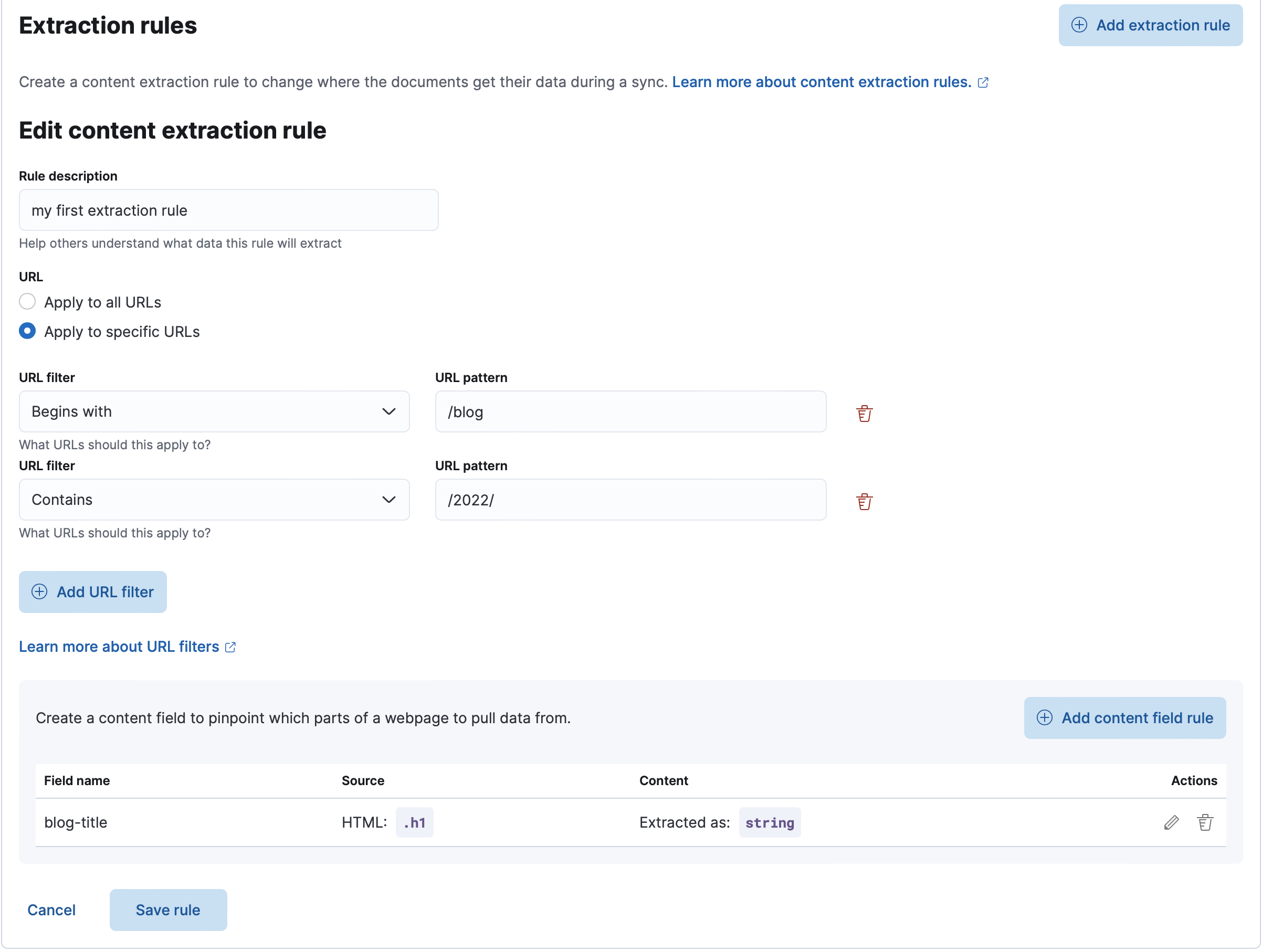1262x952 pixels.
Task: Select Apply to all URLs
Action: click(x=27, y=302)
